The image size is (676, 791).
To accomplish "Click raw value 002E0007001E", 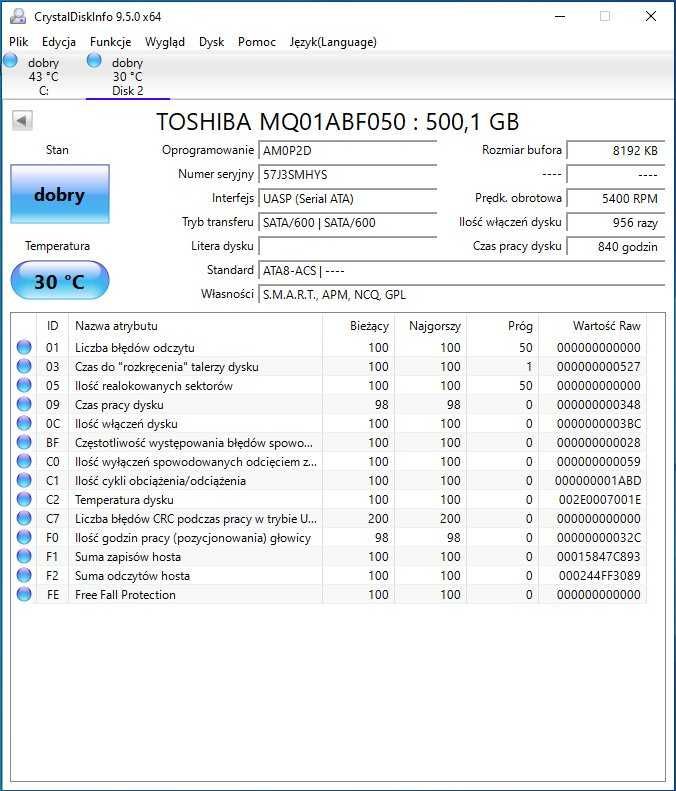I will click(x=599, y=499).
